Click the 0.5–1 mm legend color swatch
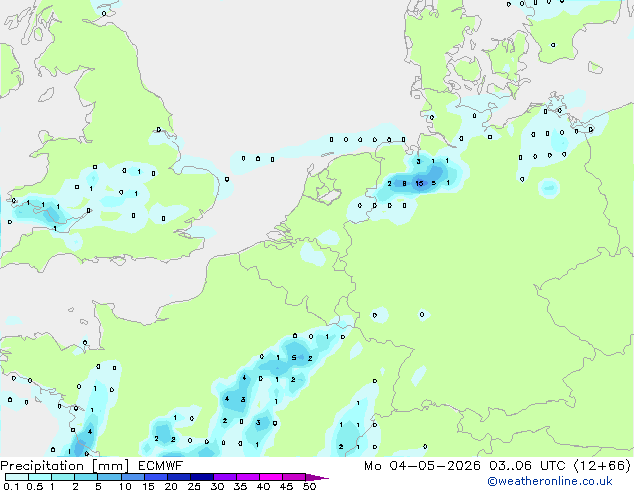 [40, 477]
